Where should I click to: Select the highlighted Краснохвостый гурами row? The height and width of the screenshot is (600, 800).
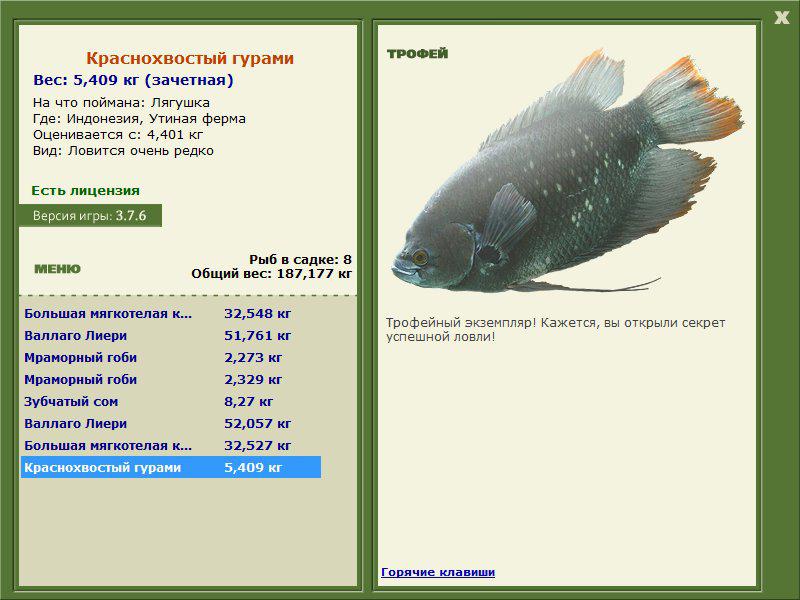click(x=171, y=467)
